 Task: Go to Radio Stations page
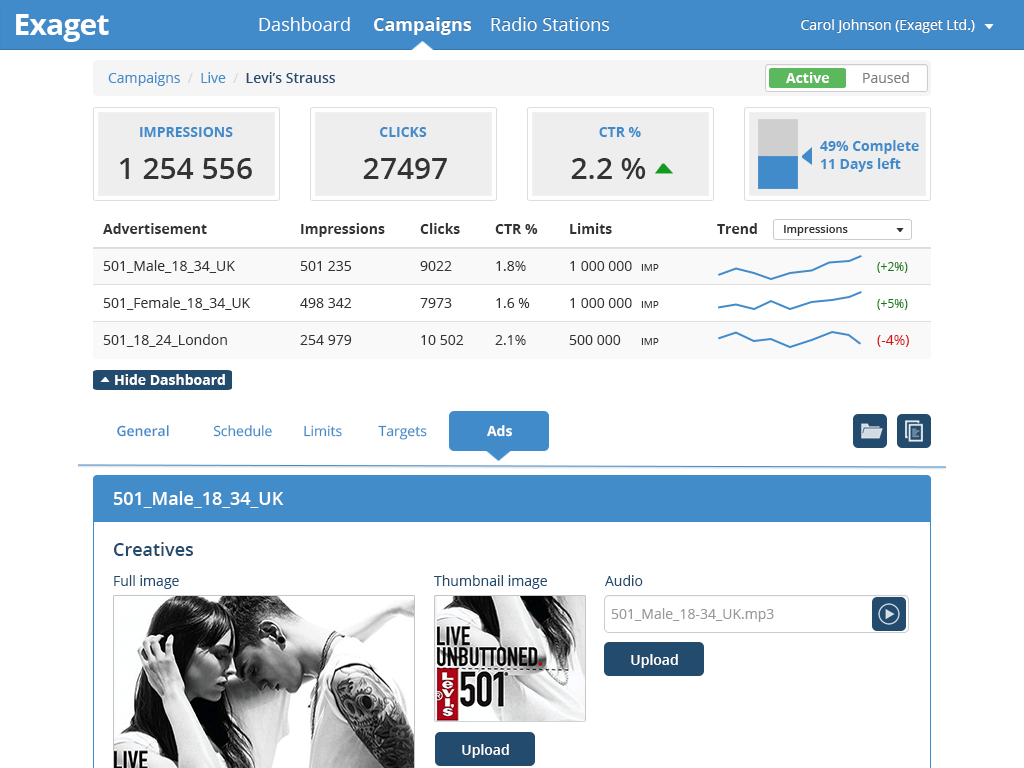pos(549,25)
